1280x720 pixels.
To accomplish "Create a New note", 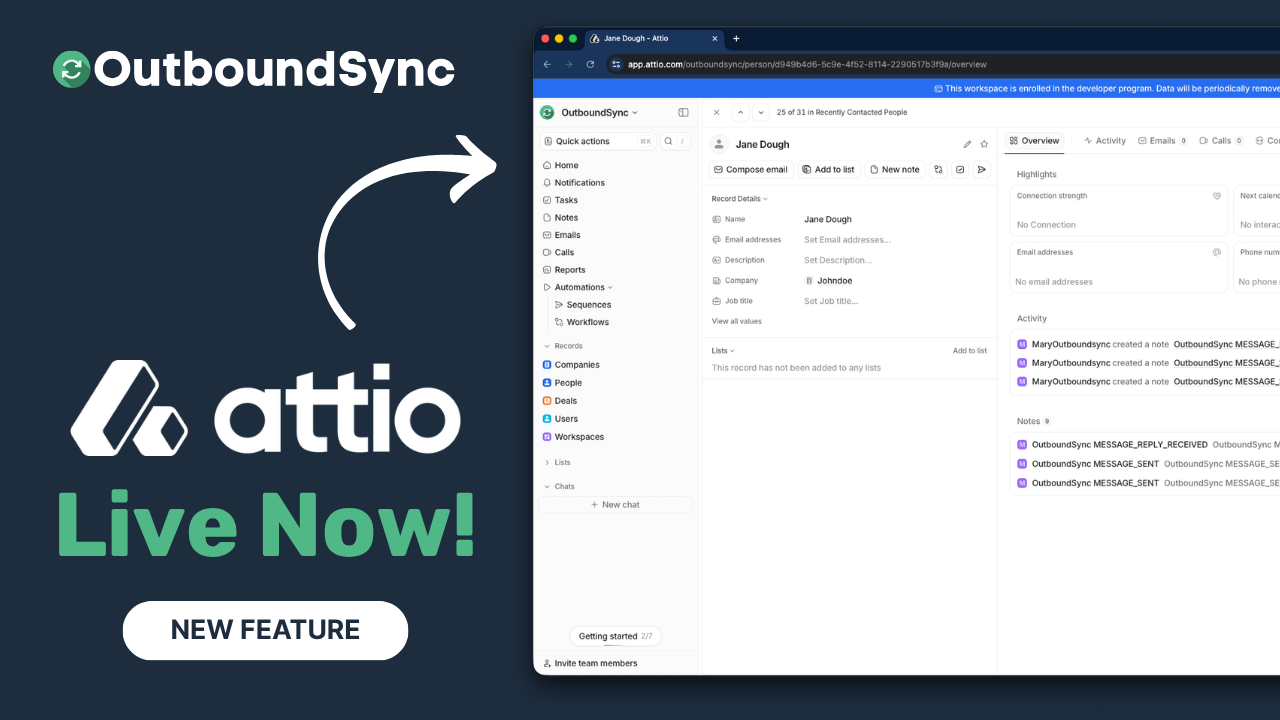I will tap(894, 170).
